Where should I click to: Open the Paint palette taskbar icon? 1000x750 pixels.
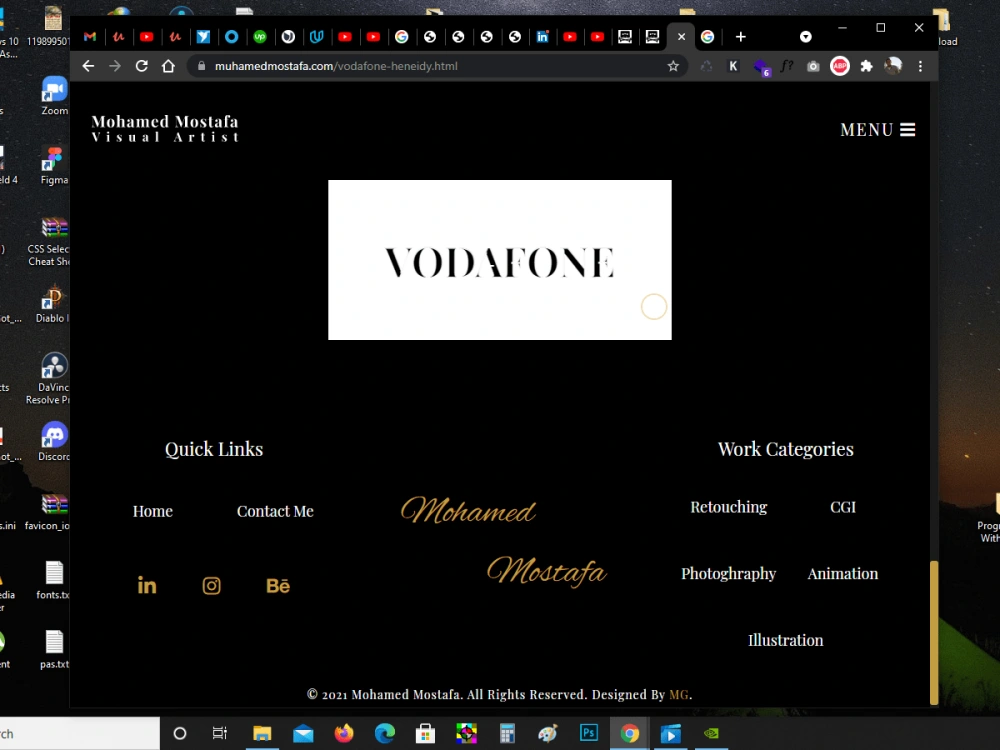click(x=548, y=733)
